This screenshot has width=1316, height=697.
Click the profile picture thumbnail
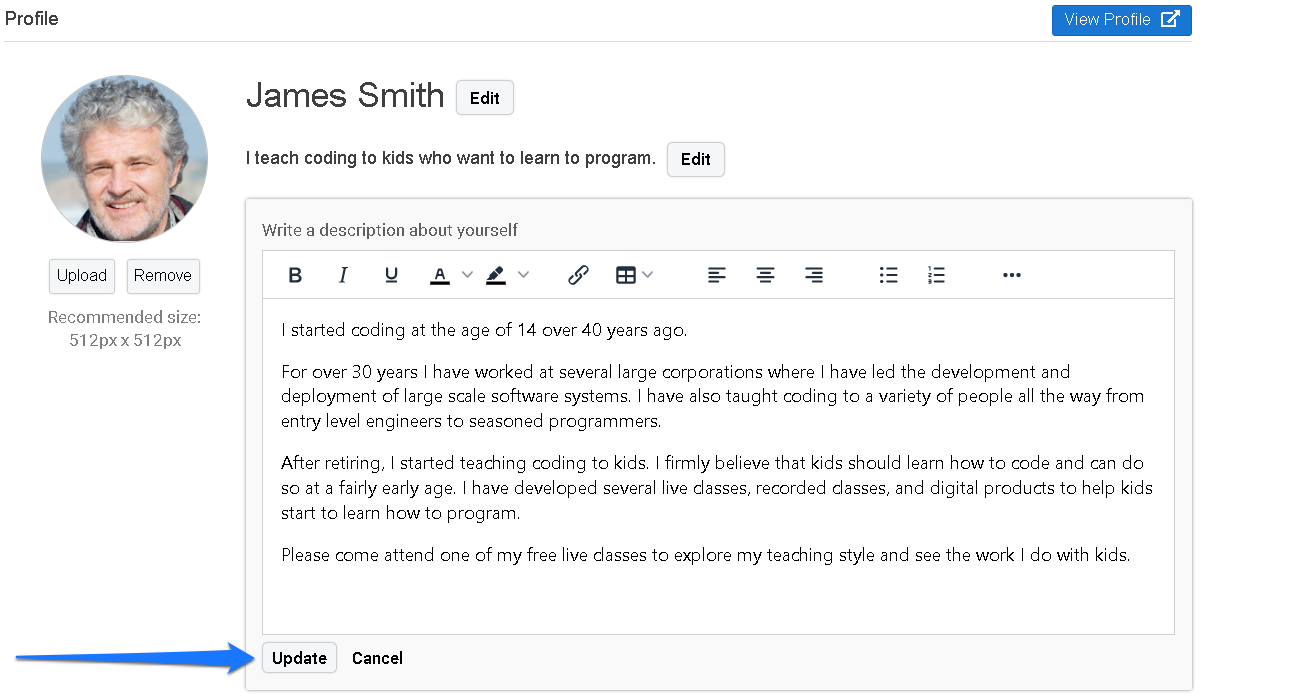click(124, 158)
